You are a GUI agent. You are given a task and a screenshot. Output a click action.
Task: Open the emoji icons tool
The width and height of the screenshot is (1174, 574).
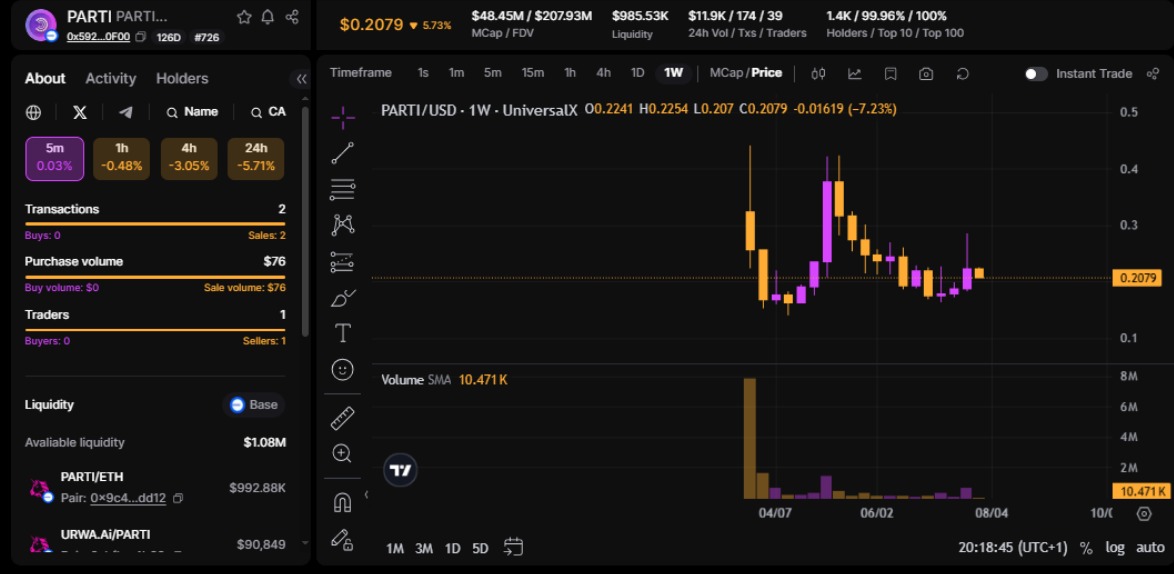click(x=342, y=370)
